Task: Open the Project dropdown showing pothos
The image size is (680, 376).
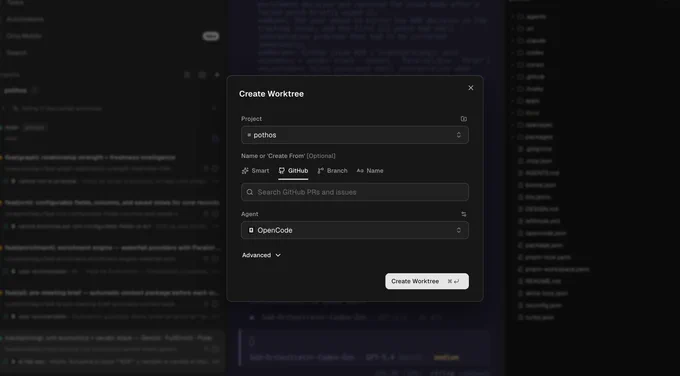Action: pyautogui.click(x=355, y=135)
